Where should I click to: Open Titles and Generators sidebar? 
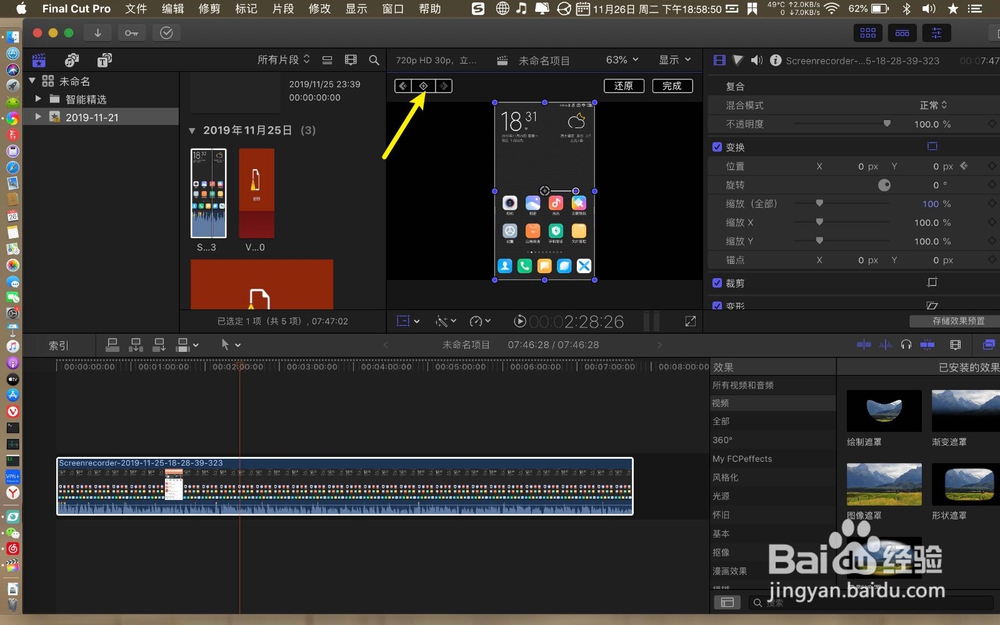pos(105,60)
